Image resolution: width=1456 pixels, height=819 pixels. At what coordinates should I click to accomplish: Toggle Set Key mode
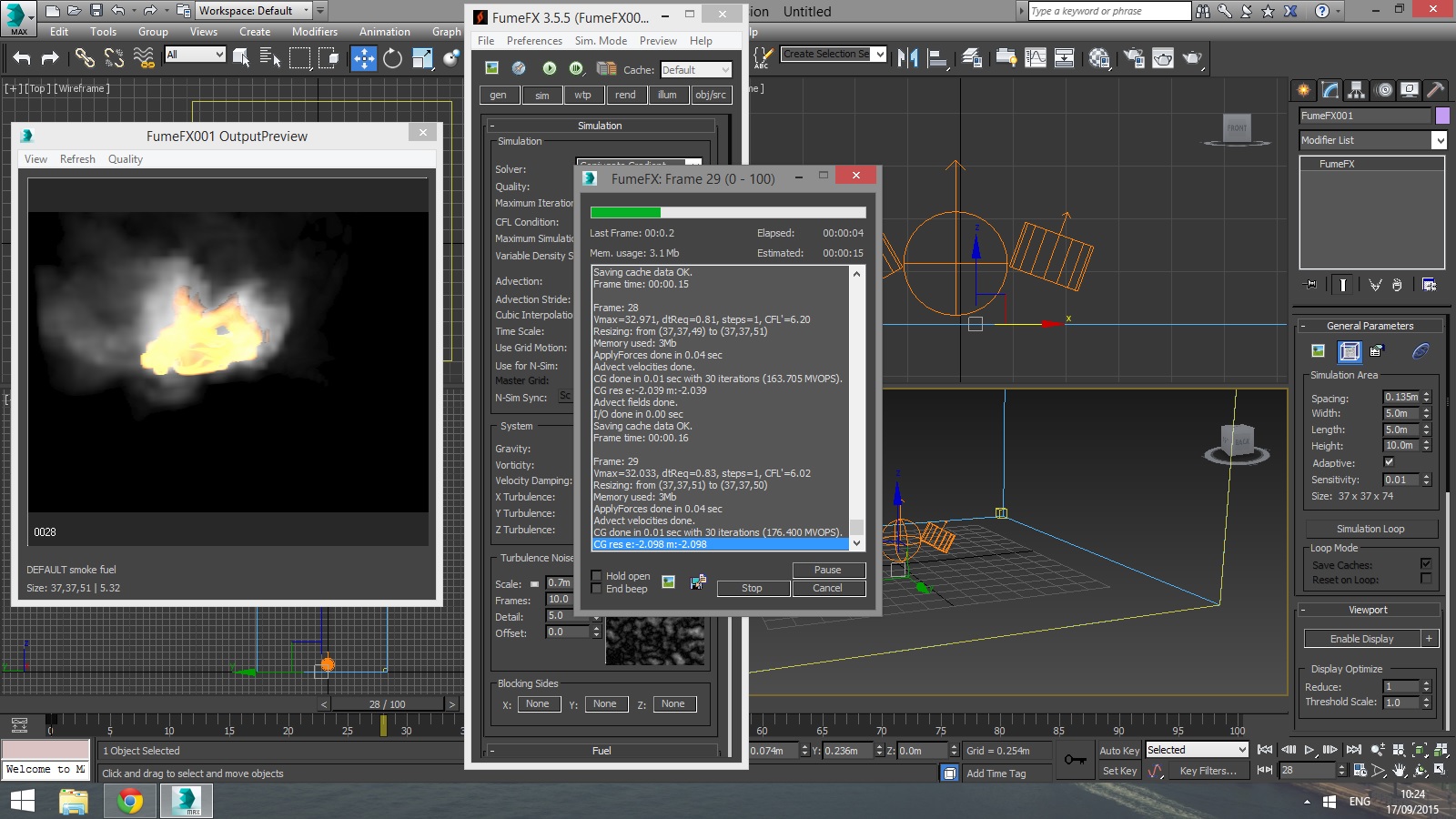pos(1119,771)
